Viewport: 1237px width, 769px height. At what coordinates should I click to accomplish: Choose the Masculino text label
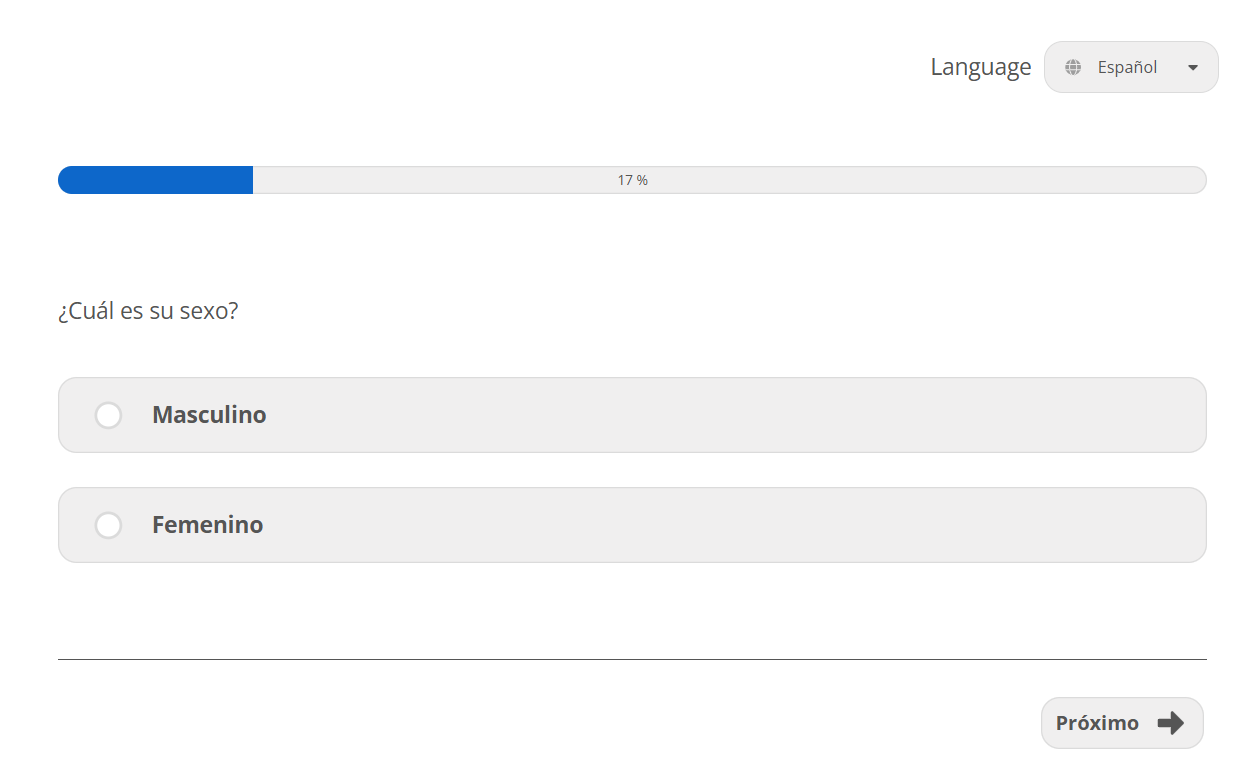(x=209, y=415)
